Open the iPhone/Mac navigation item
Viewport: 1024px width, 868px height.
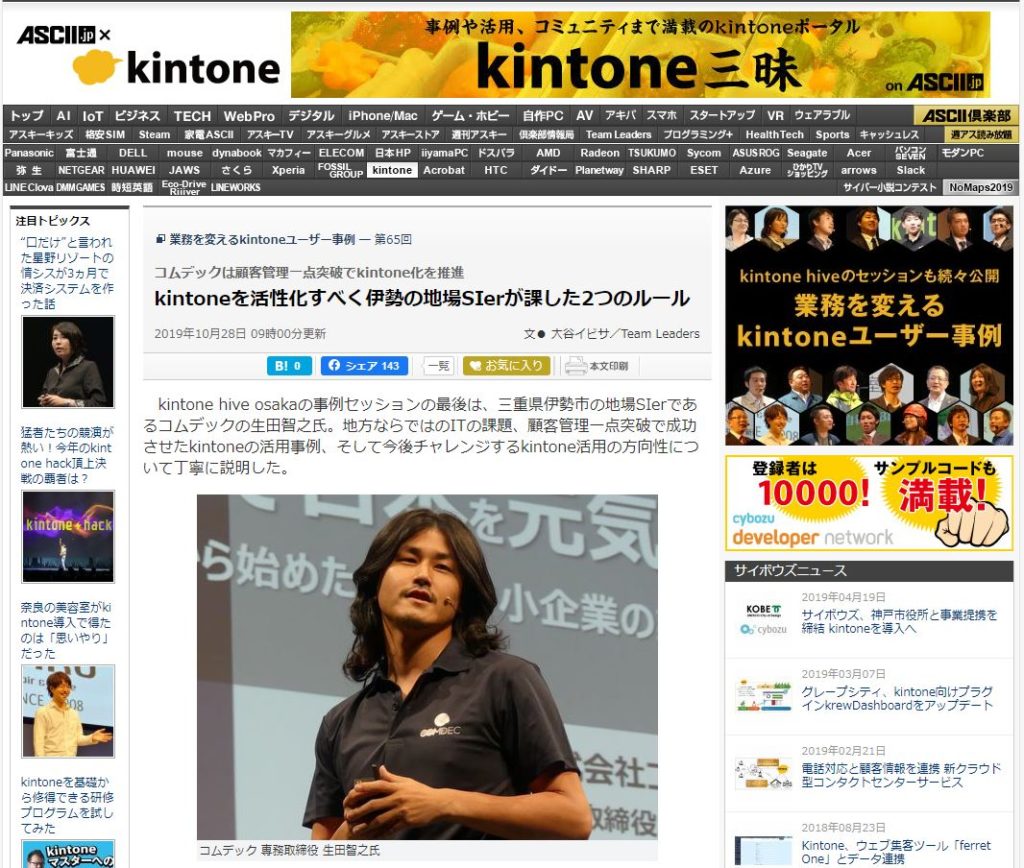383,116
